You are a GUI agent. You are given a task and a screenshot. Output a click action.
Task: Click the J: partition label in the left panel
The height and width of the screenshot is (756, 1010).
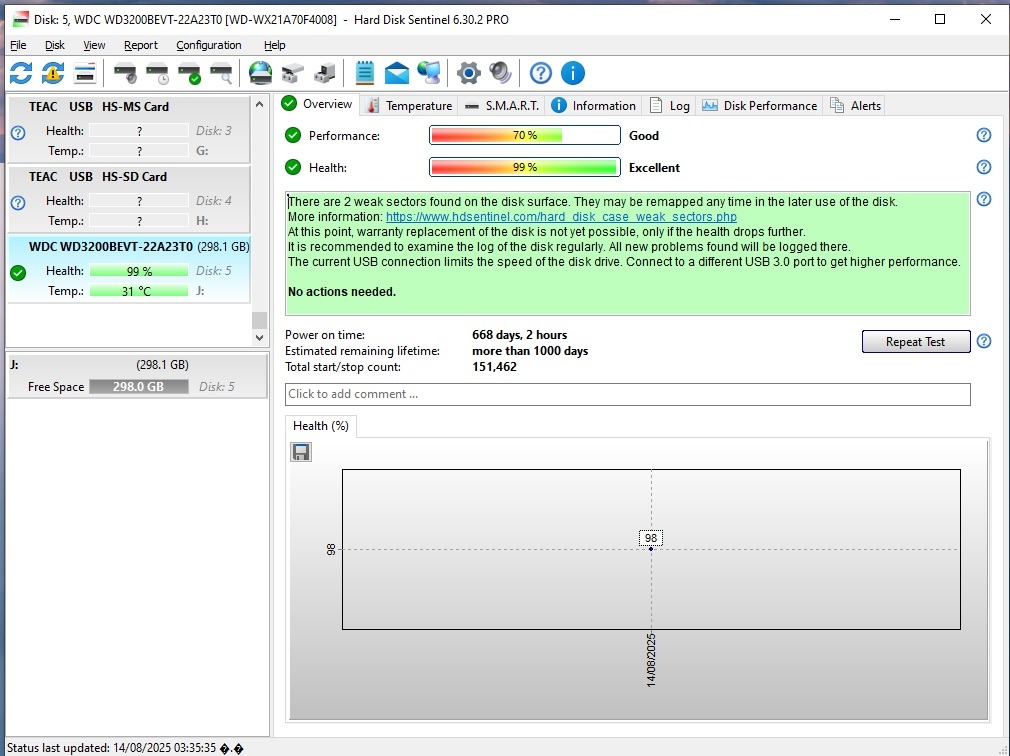pos(14,365)
